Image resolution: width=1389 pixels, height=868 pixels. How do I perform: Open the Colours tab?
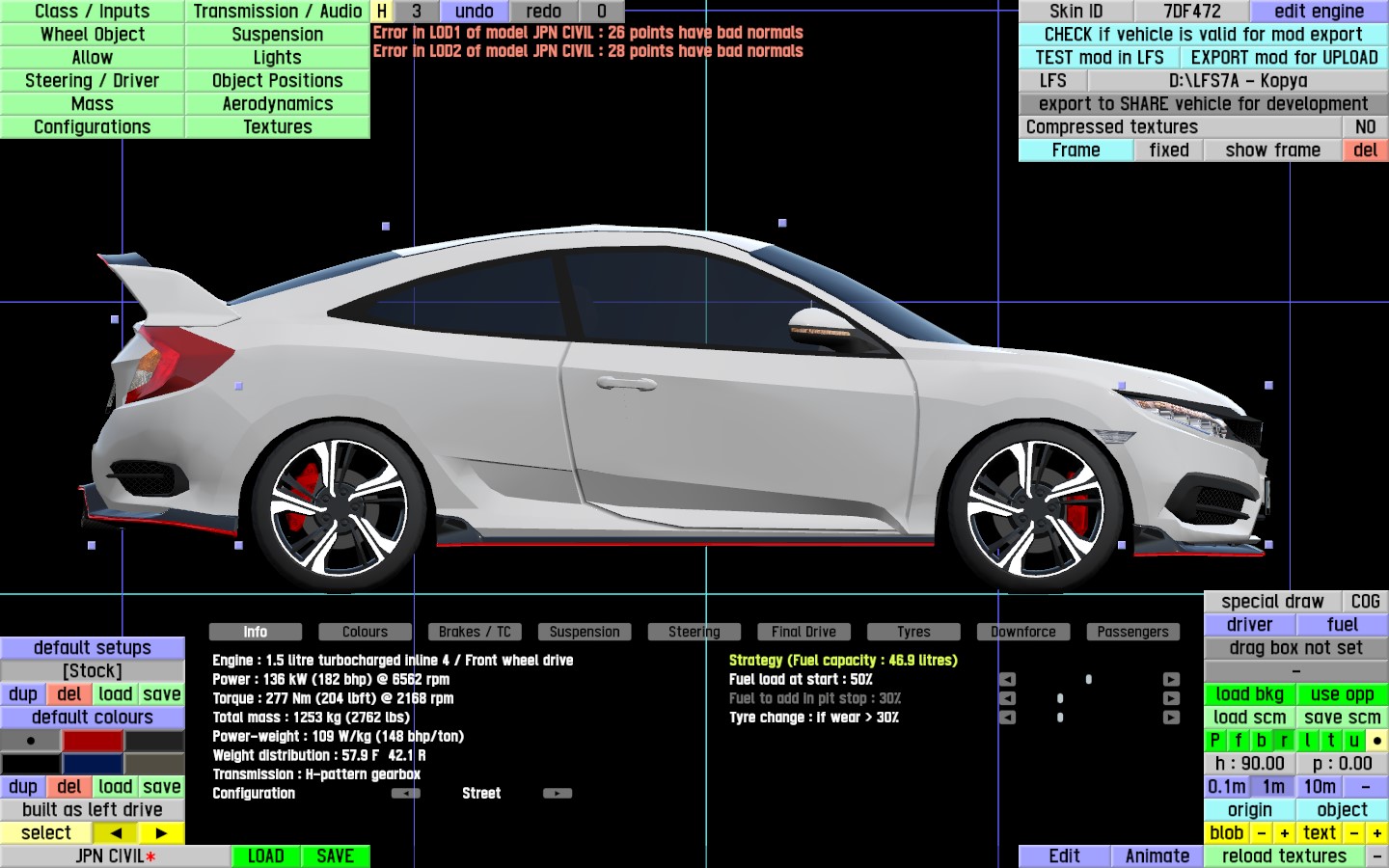pyautogui.click(x=365, y=632)
